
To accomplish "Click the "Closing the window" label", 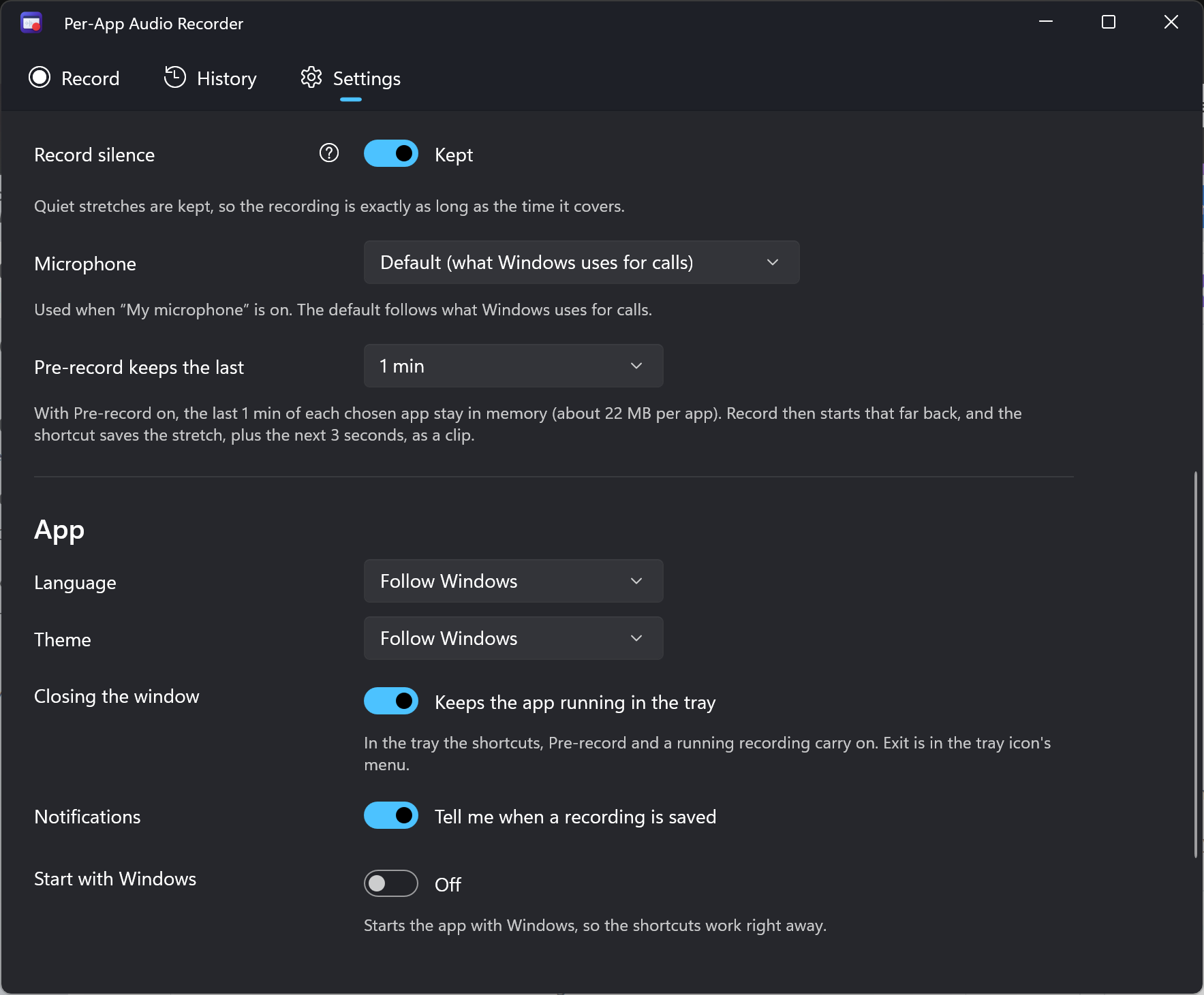I will 117,697.
